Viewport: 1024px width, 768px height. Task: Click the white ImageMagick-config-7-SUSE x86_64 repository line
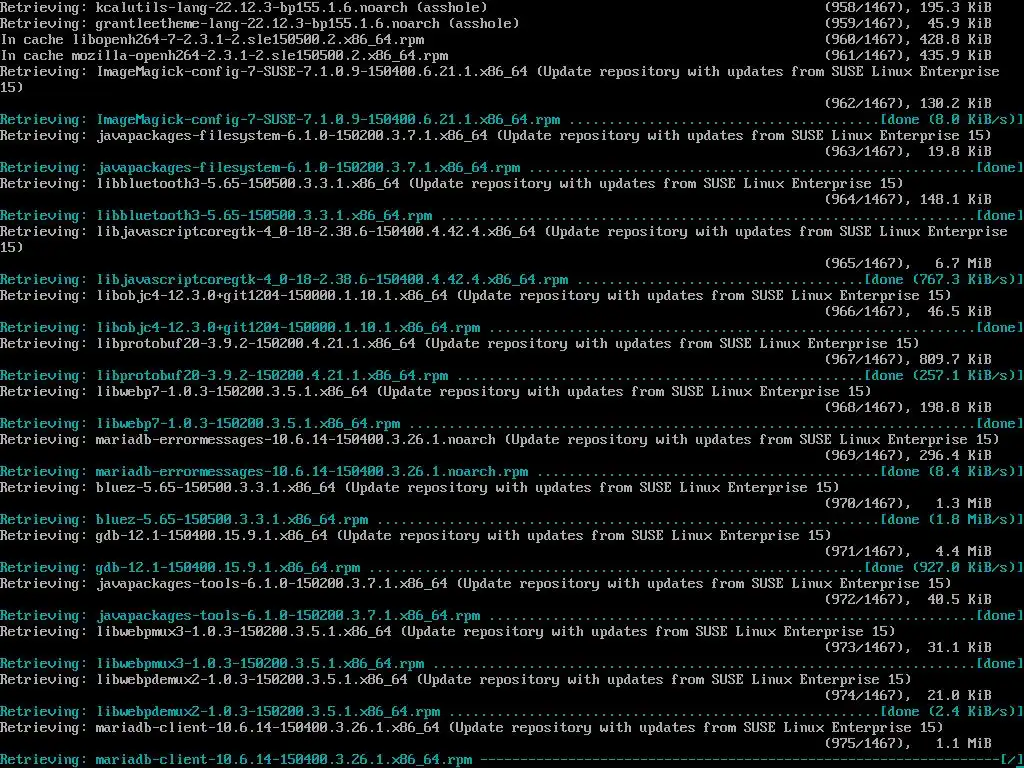click(x=500, y=80)
